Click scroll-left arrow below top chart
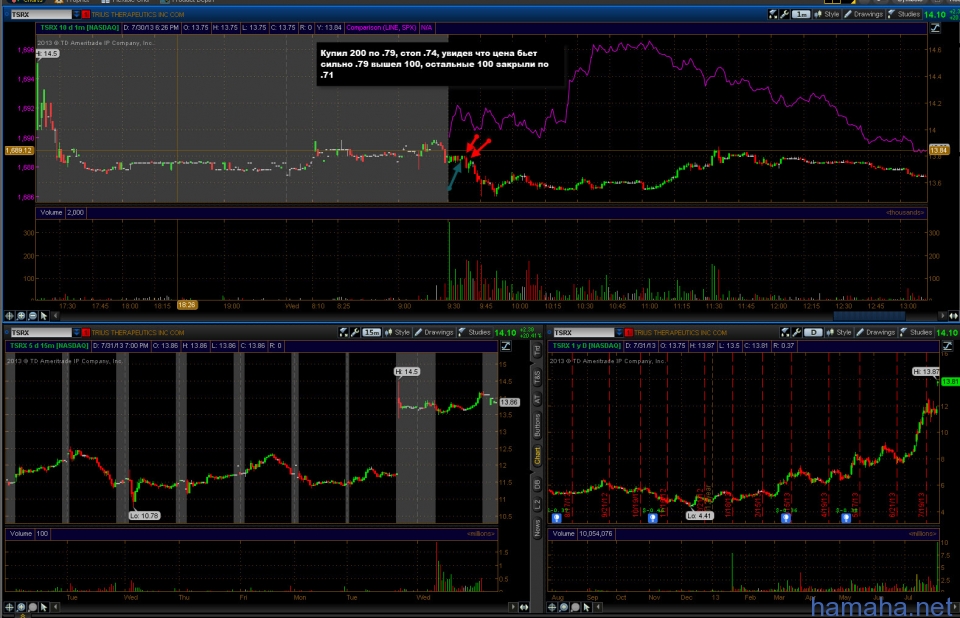The height and width of the screenshot is (618, 960). point(56,316)
